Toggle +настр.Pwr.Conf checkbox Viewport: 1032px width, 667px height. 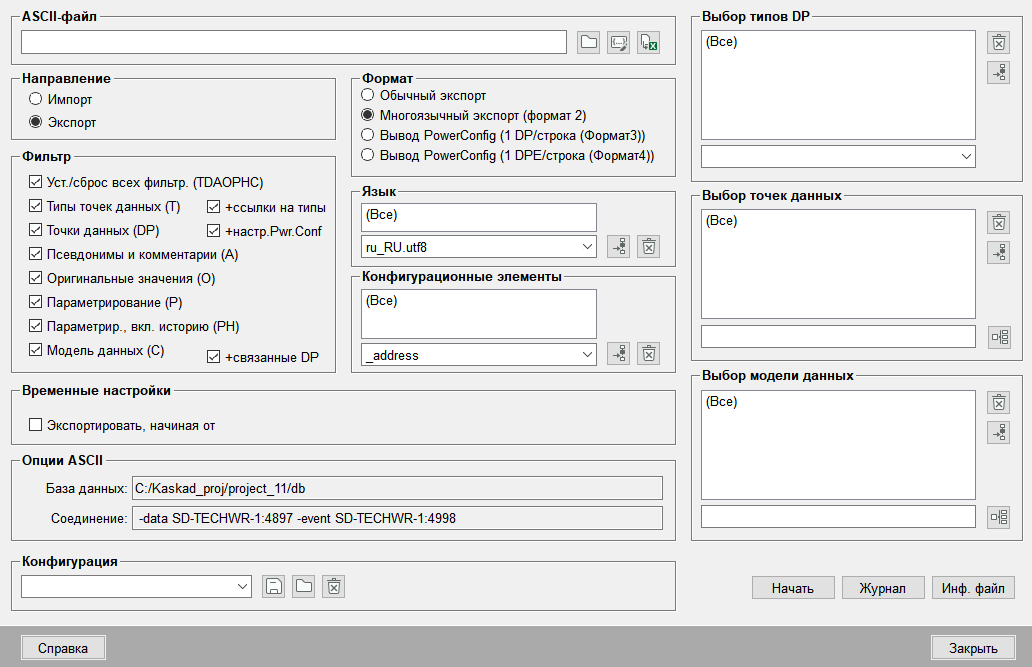(x=213, y=230)
